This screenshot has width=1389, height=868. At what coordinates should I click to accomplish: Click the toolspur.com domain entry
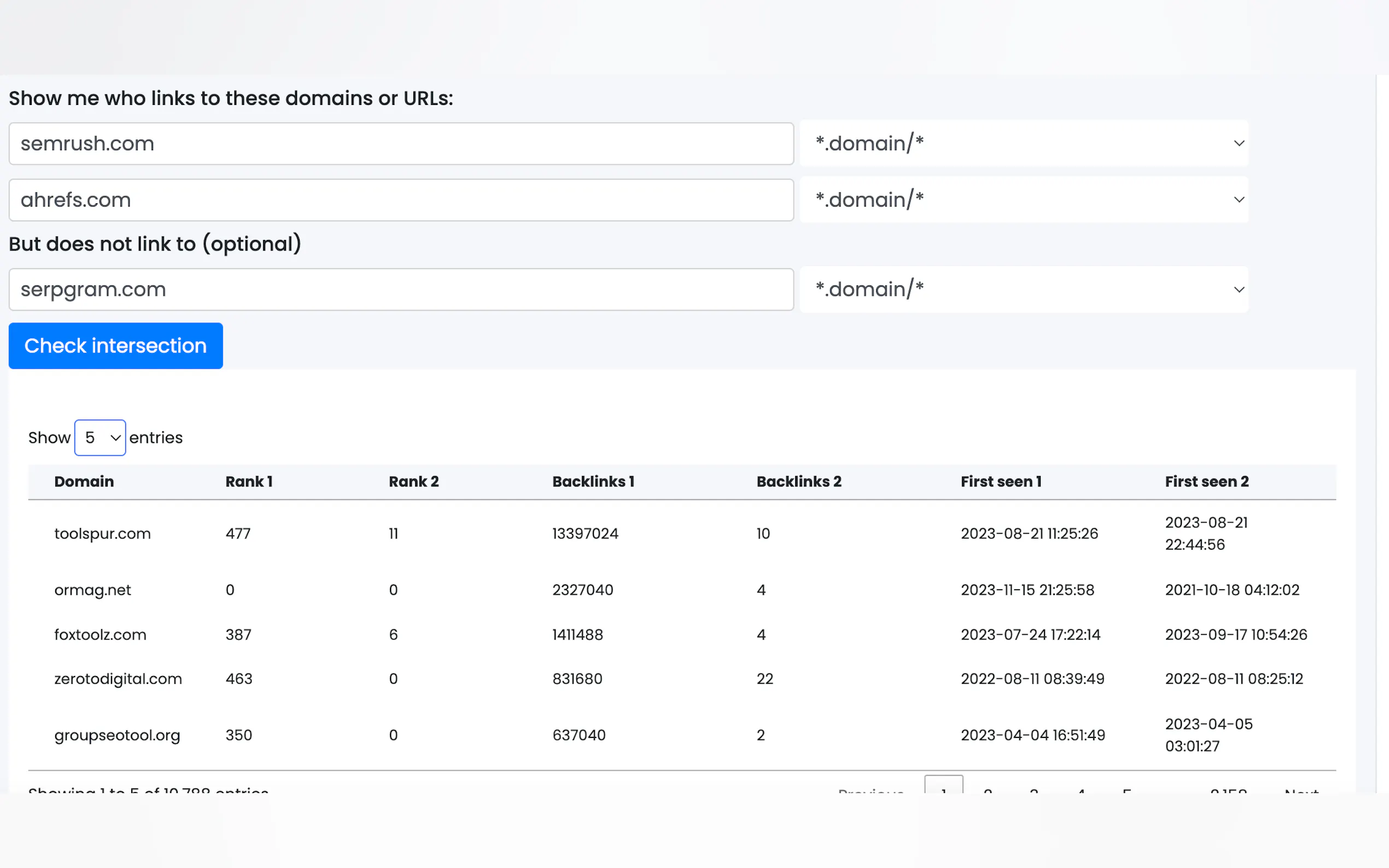pos(102,533)
